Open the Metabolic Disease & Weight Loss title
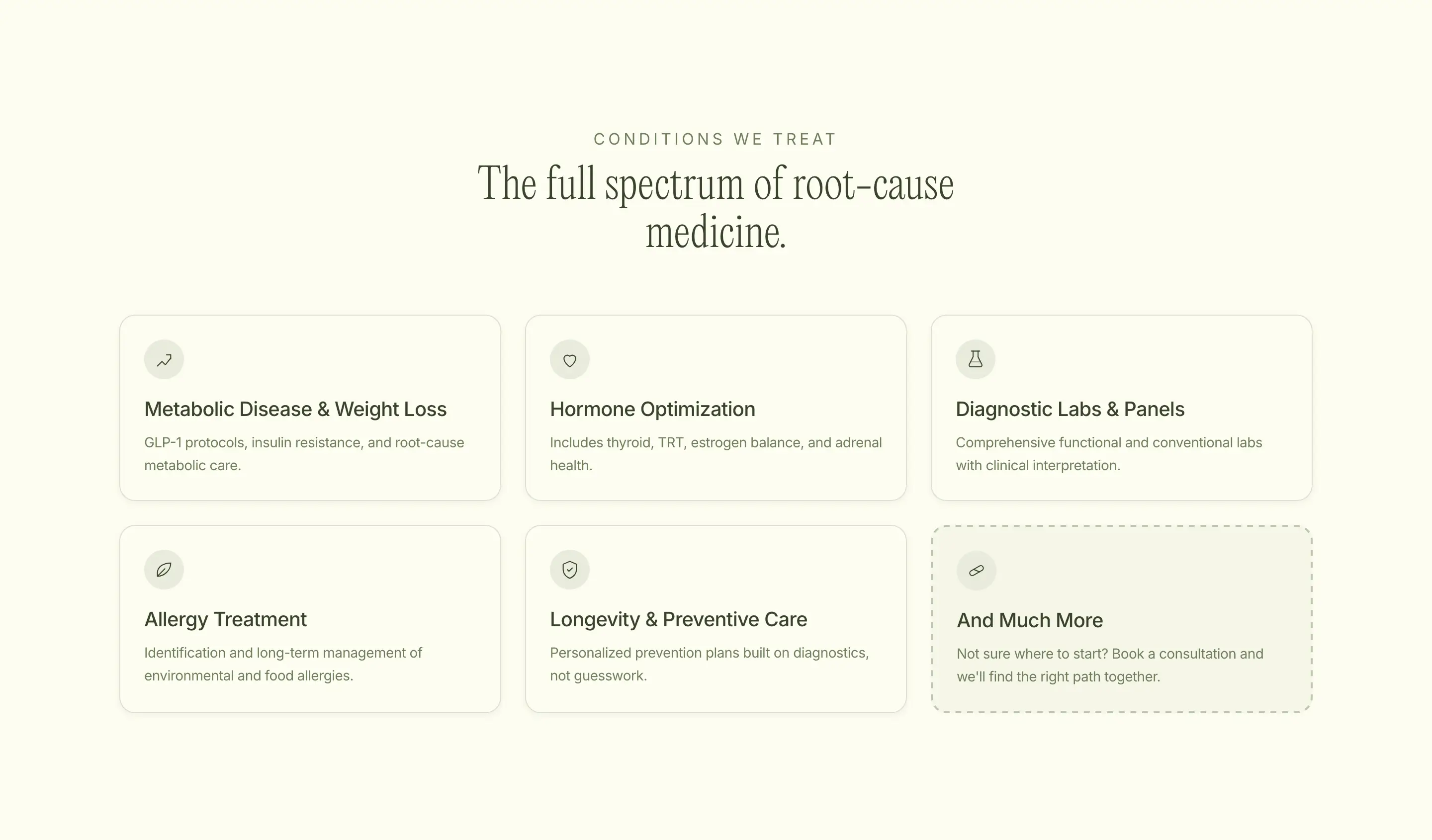The height and width of the screenshot is (840, 1432). pos(295,409)
